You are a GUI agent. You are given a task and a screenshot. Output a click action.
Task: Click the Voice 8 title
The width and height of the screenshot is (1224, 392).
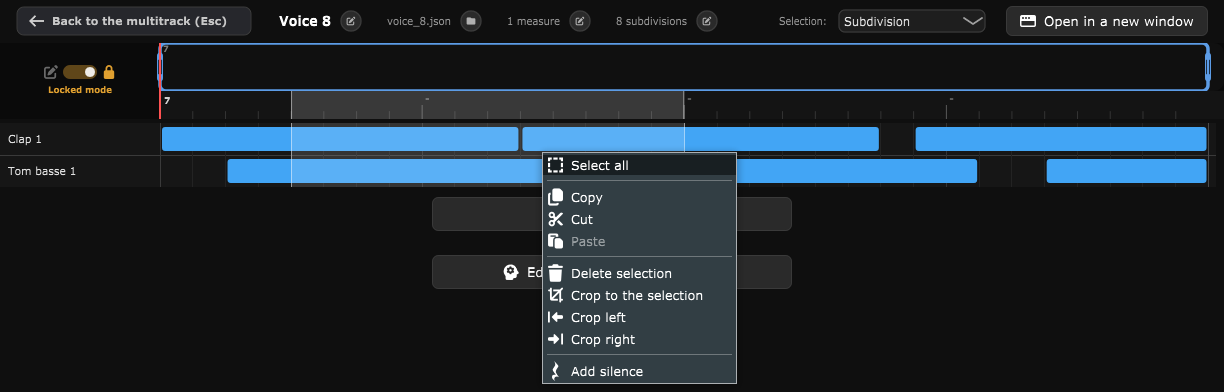305,21
